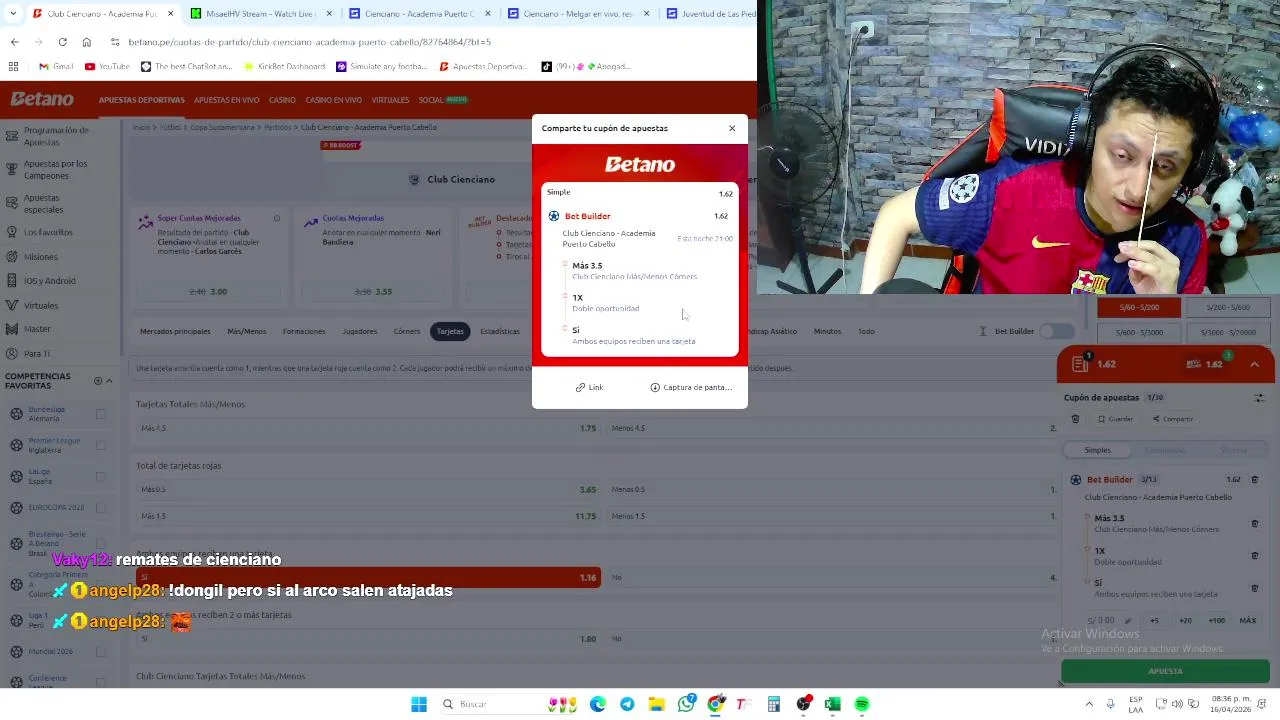
Task: Open the Virtuales menu item
Action: (x=390, y=100)
